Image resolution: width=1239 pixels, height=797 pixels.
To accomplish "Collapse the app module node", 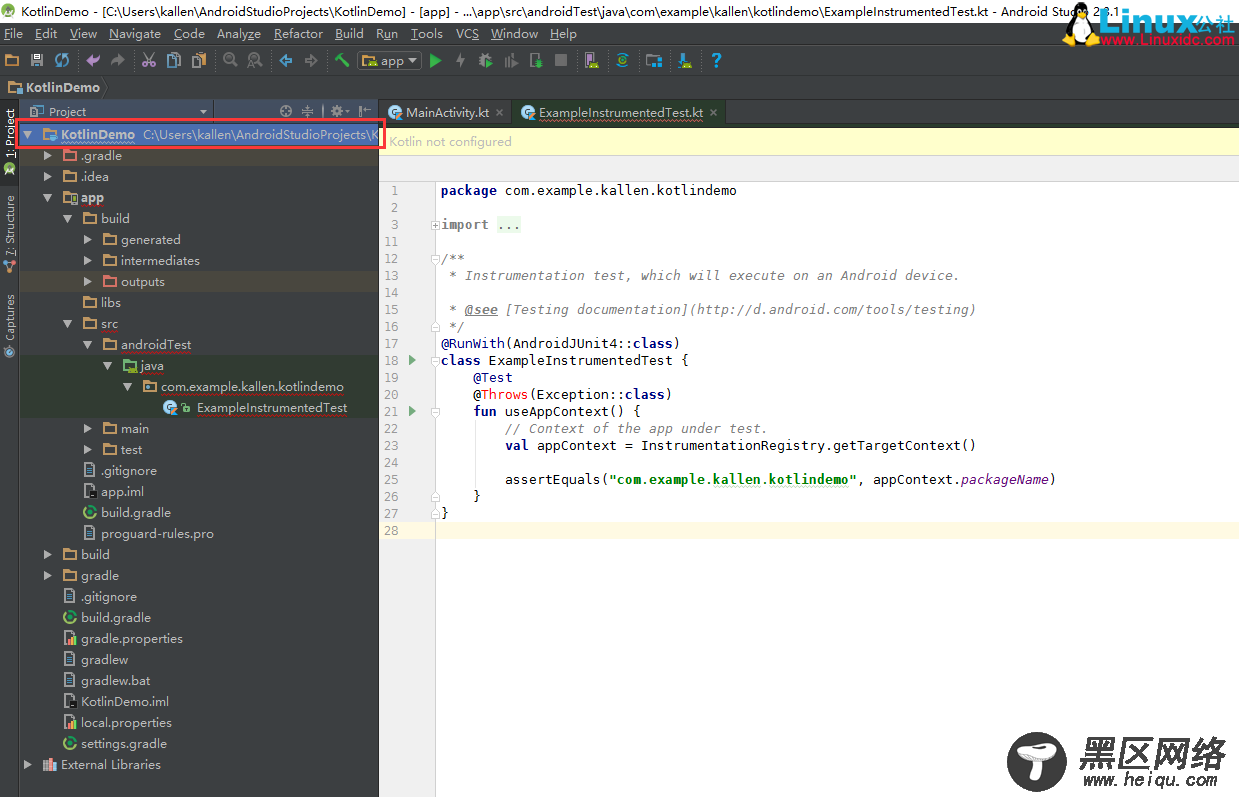I will pyautogui.click(x=48, y=198).
